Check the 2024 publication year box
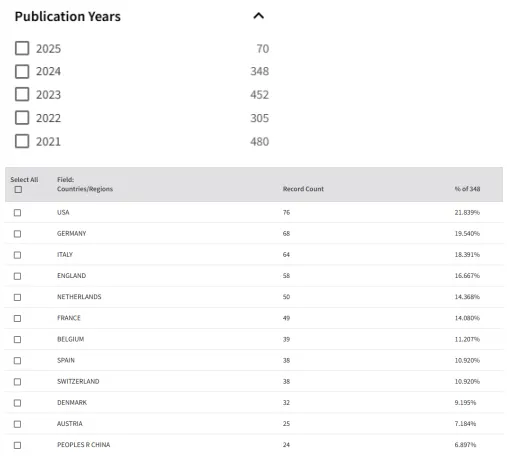 pyautogui.click(x=22, y=71)
